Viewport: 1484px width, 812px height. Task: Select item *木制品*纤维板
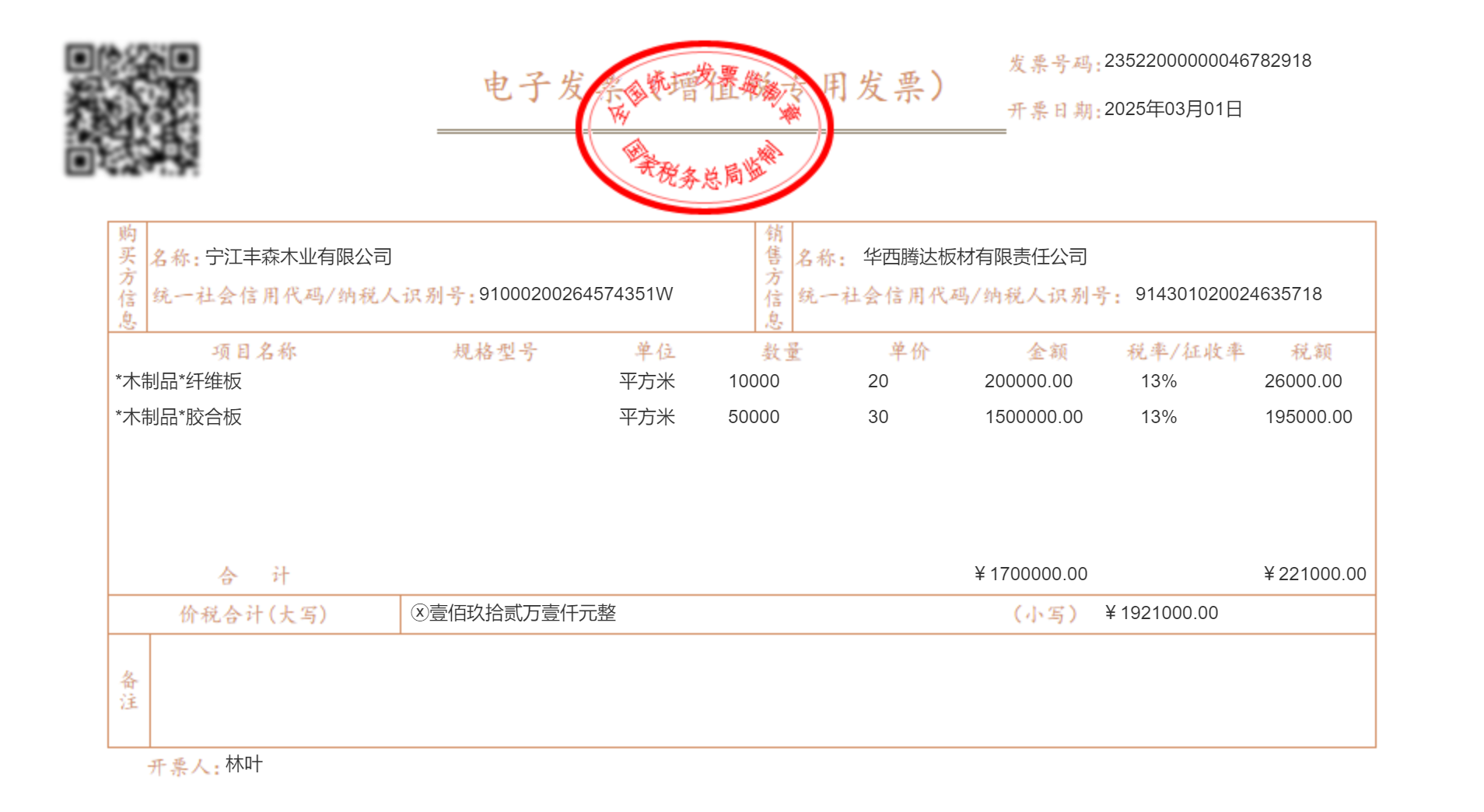178,381
